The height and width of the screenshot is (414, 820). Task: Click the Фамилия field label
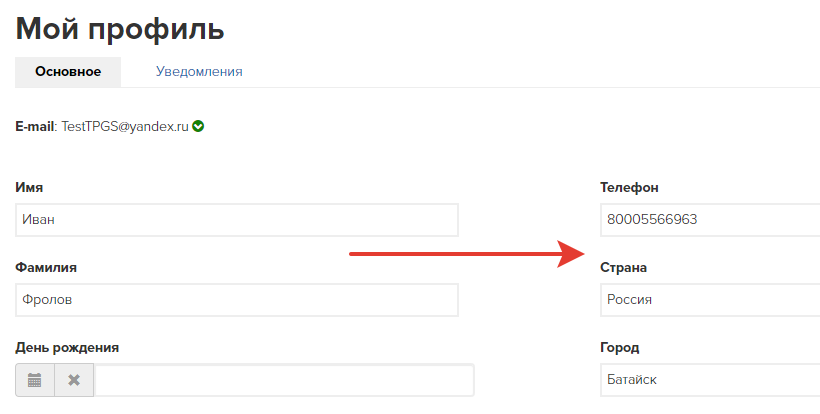point(46,268)
